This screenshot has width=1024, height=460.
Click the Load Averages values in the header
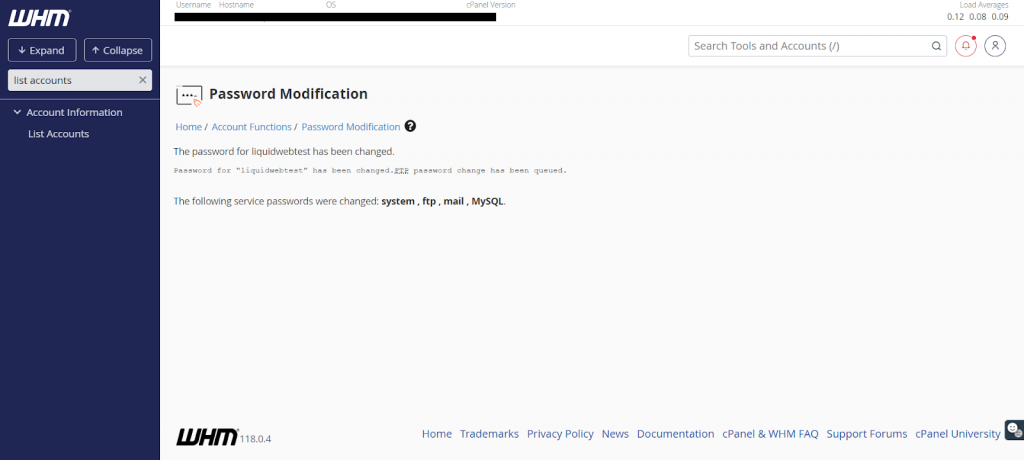[978, 17]
